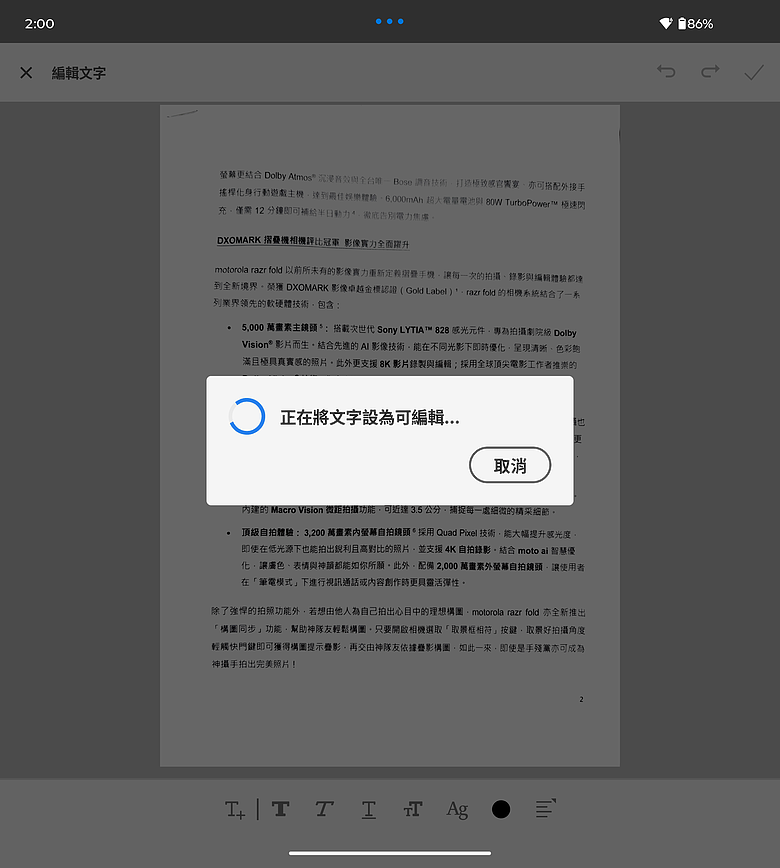The width and height of the screenshot is (780, 868).
Task: Confirm edits with the checkmark icon
Action: 754,73
